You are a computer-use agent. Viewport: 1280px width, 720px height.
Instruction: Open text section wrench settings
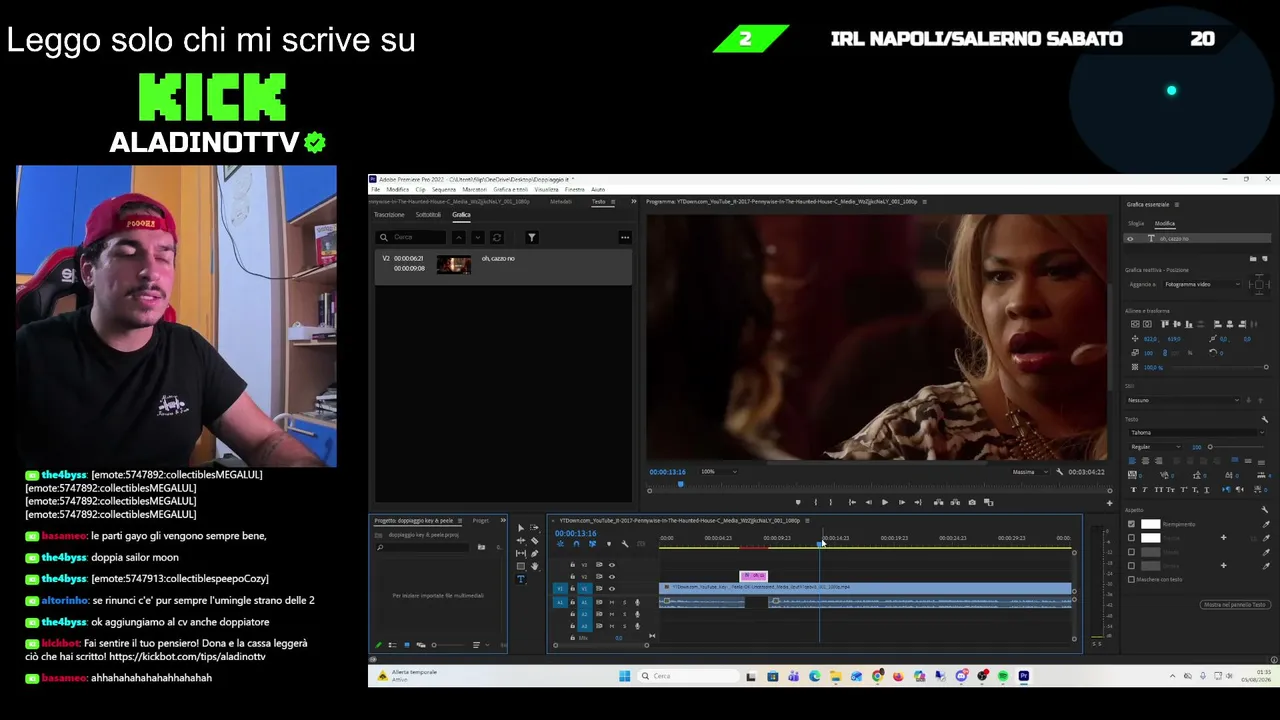coord(1264,419)
